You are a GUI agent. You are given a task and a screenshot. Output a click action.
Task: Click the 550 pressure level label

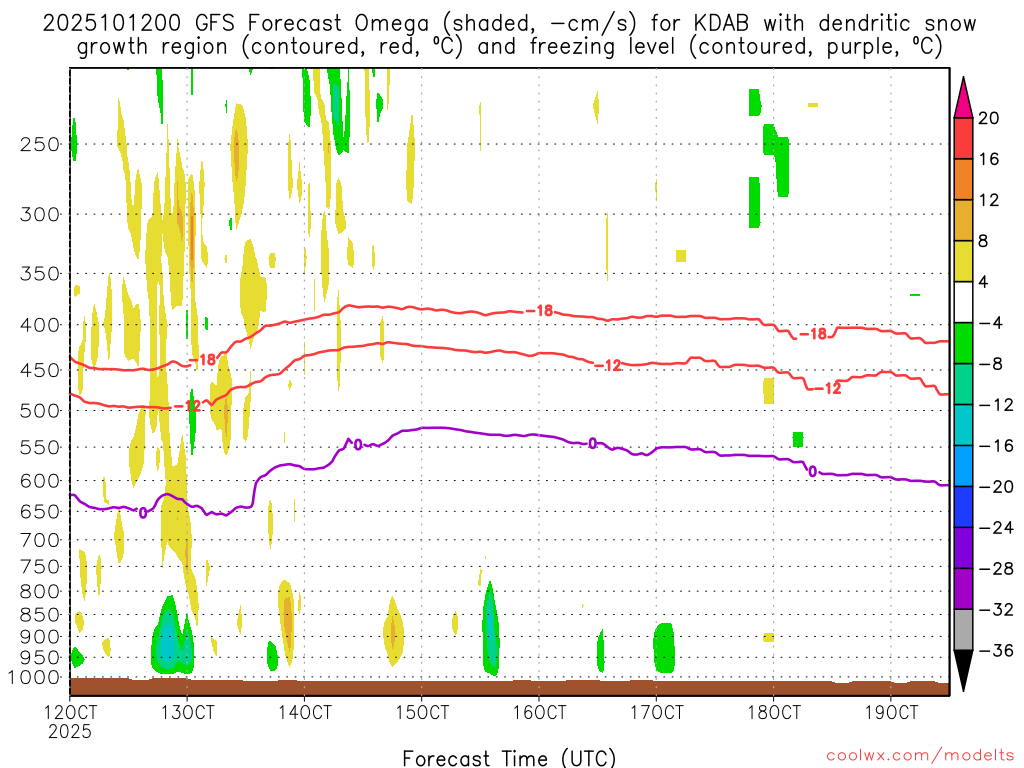point(40,447)
